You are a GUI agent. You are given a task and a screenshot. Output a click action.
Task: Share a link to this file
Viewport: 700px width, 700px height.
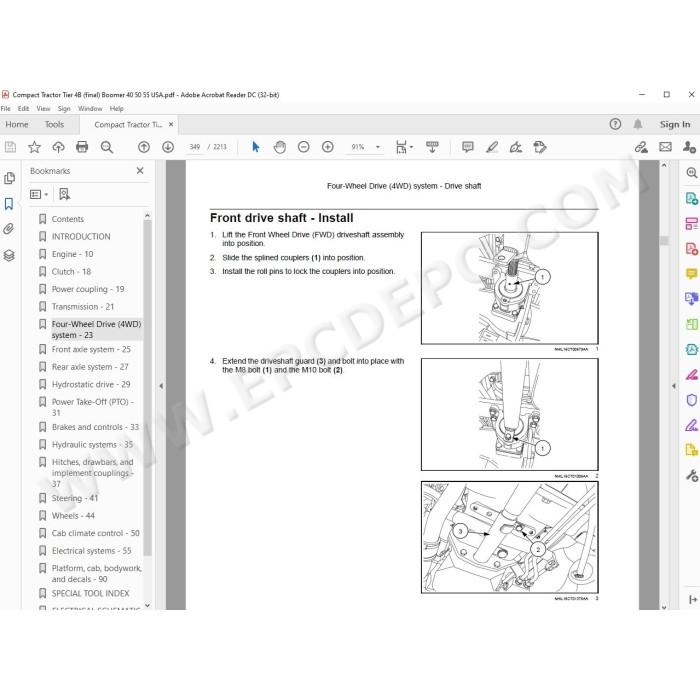[642, 147]
